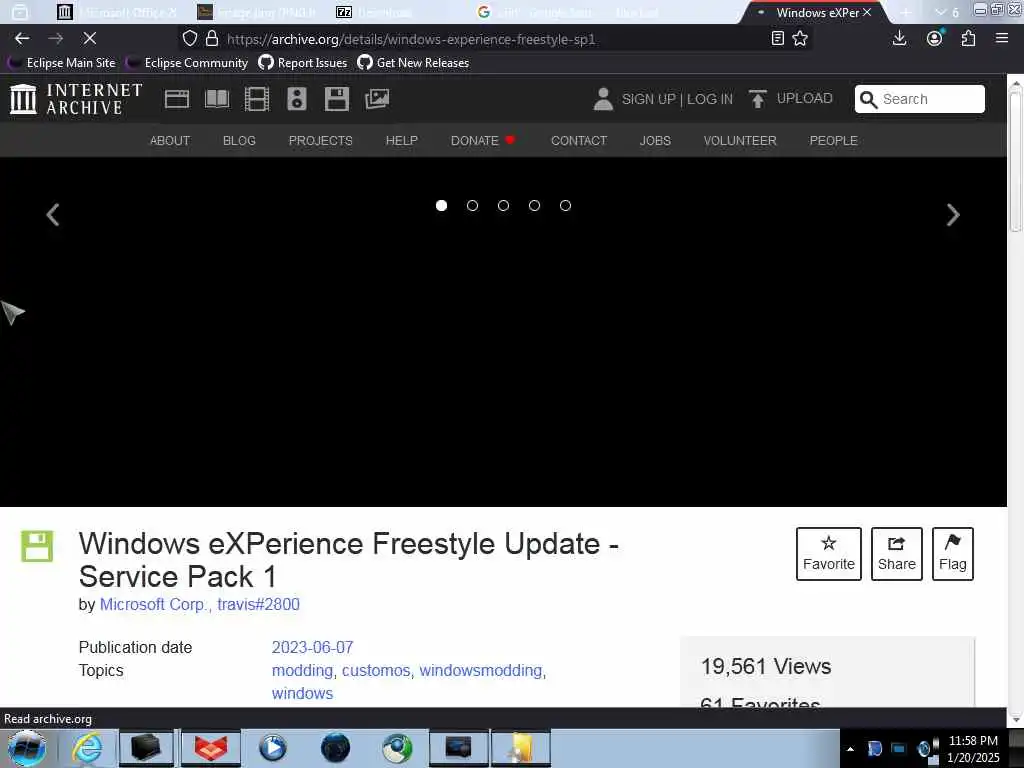This screenshot has height=768, width=1024.
Task: Open the Audio speaker icon
Action: (296, 99)
